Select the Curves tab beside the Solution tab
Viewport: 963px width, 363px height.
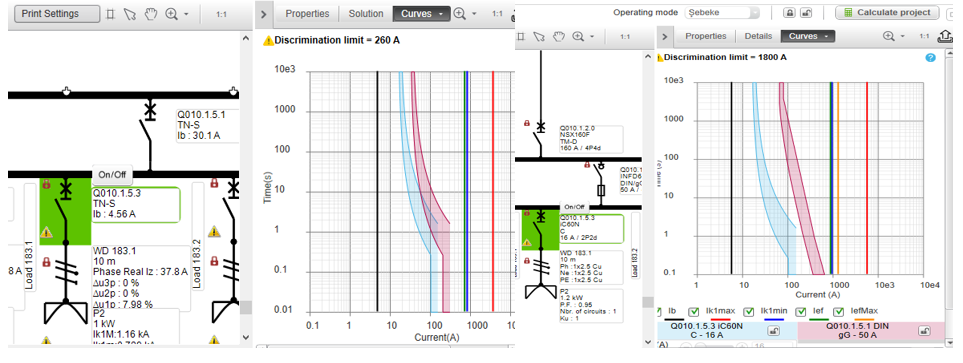pos(422,14)
